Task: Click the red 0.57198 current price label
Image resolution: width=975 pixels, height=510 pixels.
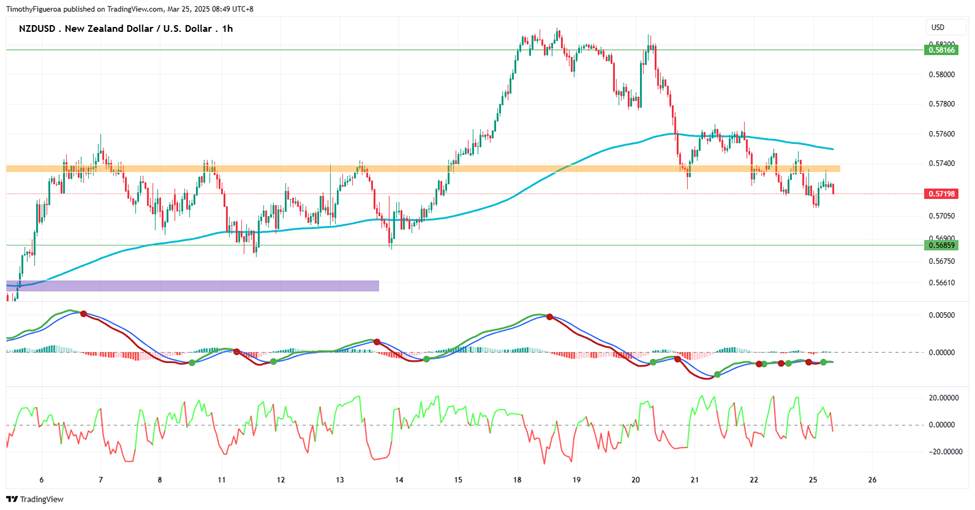Action: (941, 194)
